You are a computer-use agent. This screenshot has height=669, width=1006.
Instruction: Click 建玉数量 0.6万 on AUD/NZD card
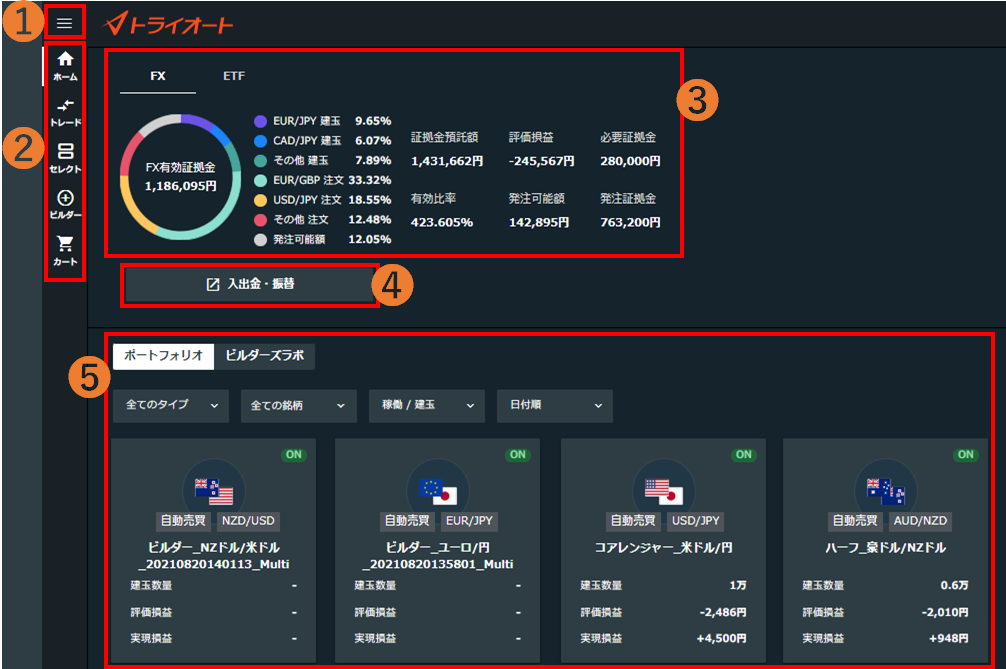click(x=954, y=586)
